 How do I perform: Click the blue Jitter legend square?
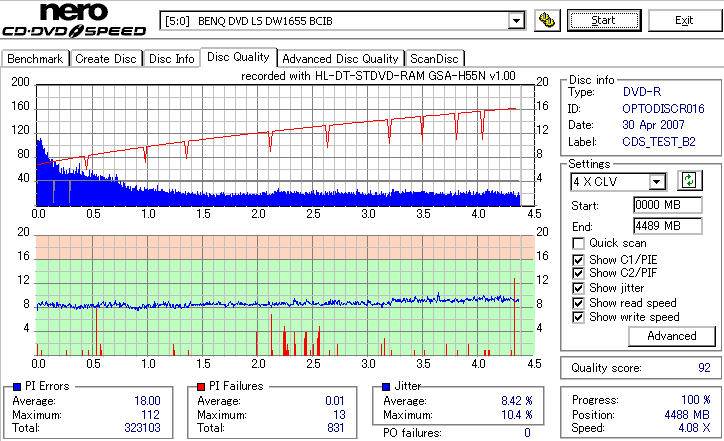point(386,387)
